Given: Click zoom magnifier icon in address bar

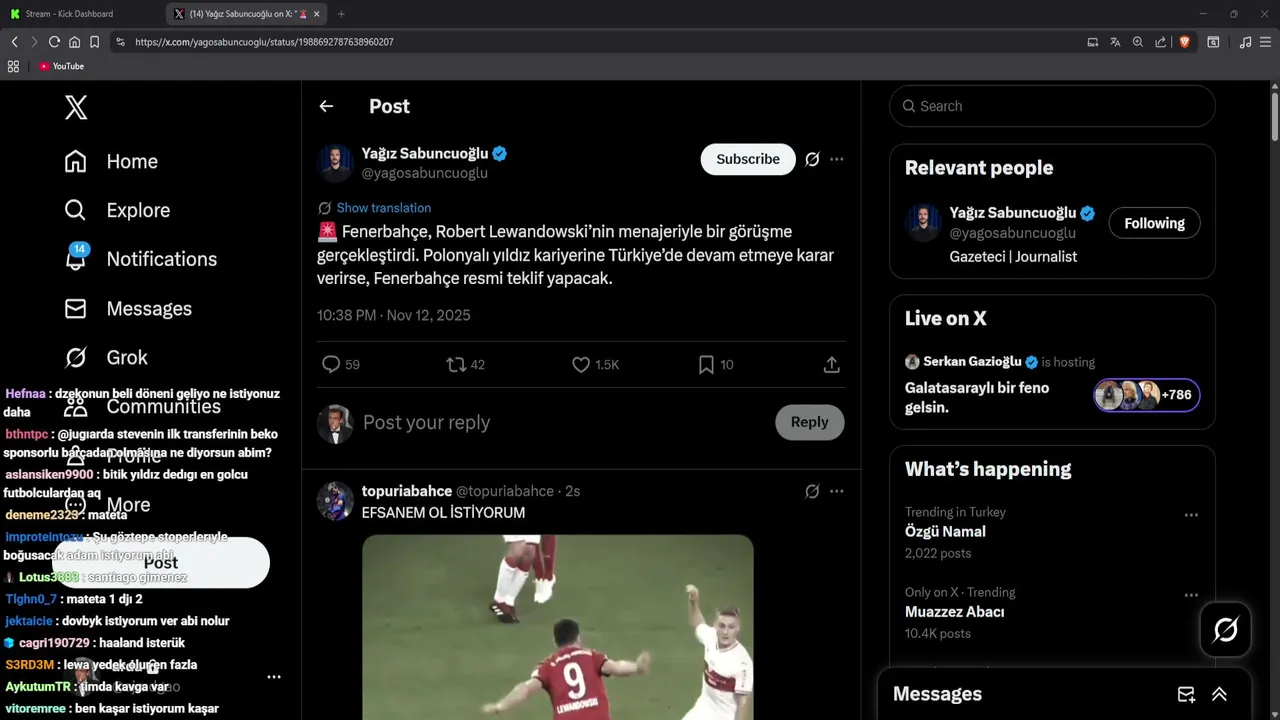Looking at the screenshot, I should click(x=1138, y=42).
